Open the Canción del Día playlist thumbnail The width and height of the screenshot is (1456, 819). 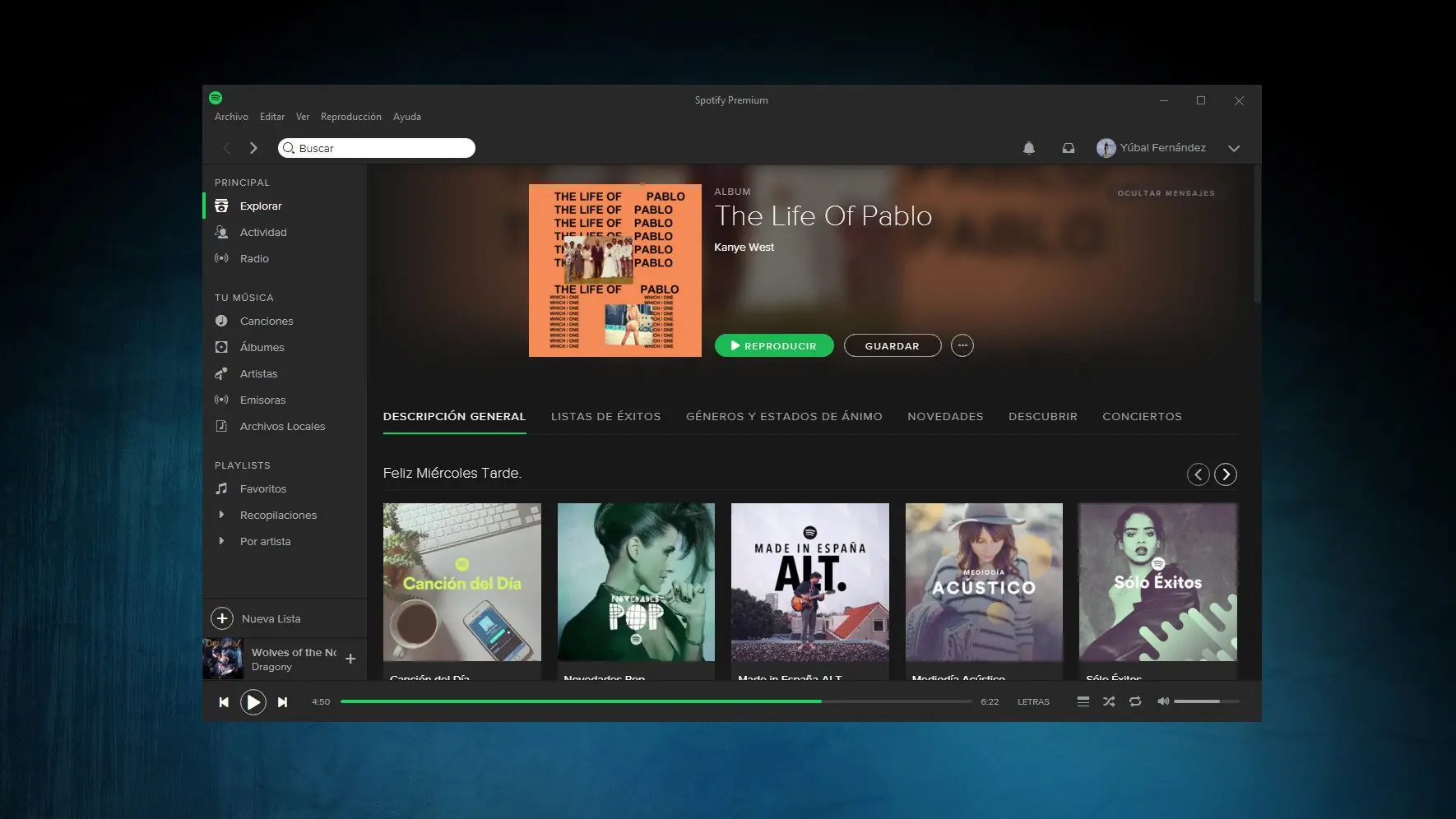click(461, 582)
